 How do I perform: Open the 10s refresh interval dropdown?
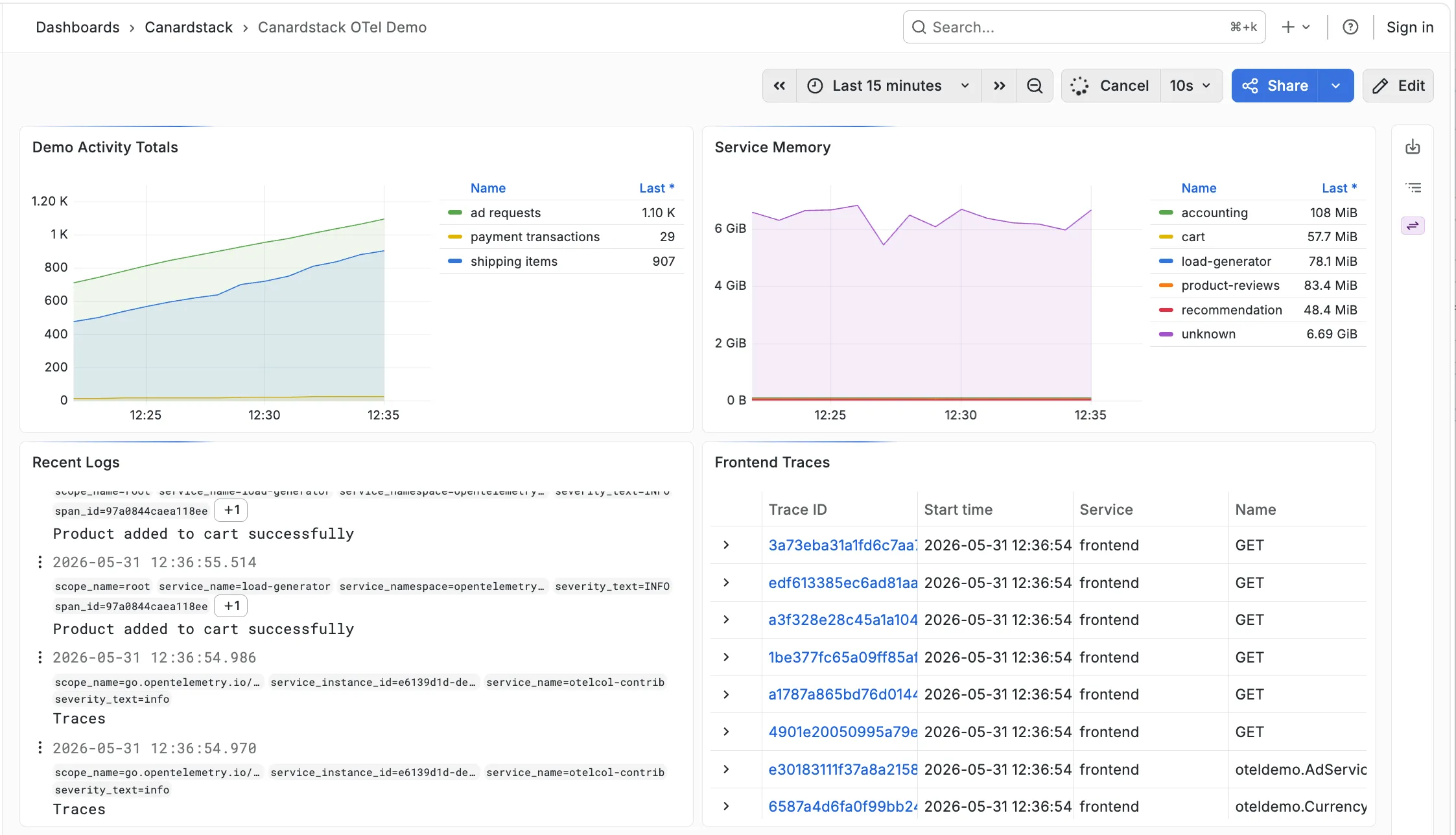click(x=1191, y=86)
